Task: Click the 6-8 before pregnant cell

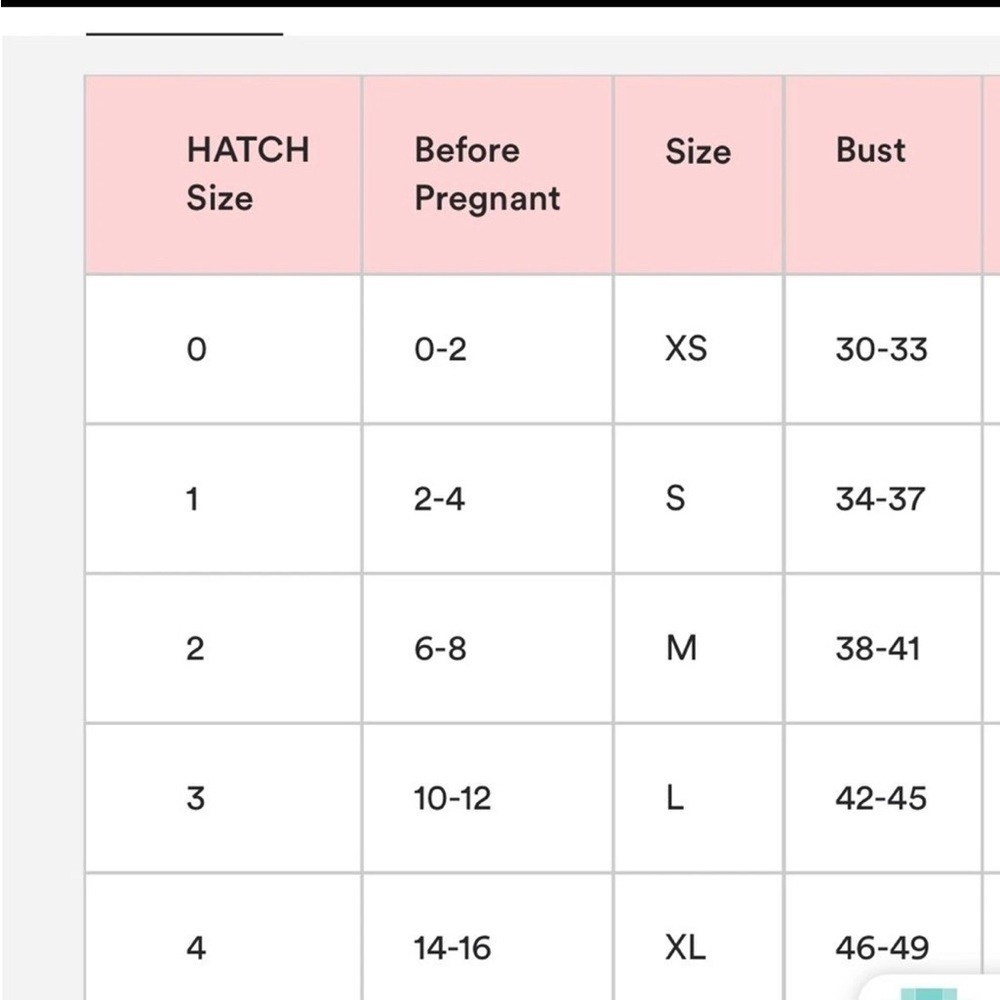Action: pos(487,649)
